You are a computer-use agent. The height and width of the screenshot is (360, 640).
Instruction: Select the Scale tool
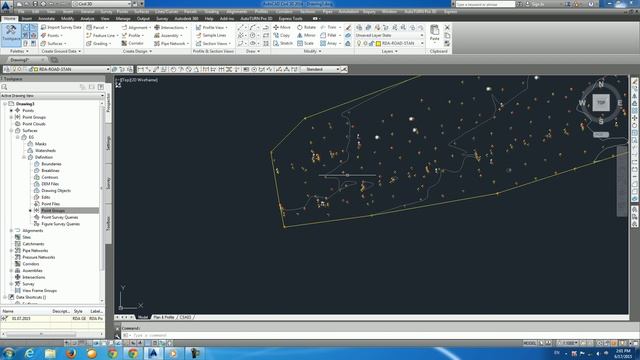pyautogui.click(x=305, y=43)
